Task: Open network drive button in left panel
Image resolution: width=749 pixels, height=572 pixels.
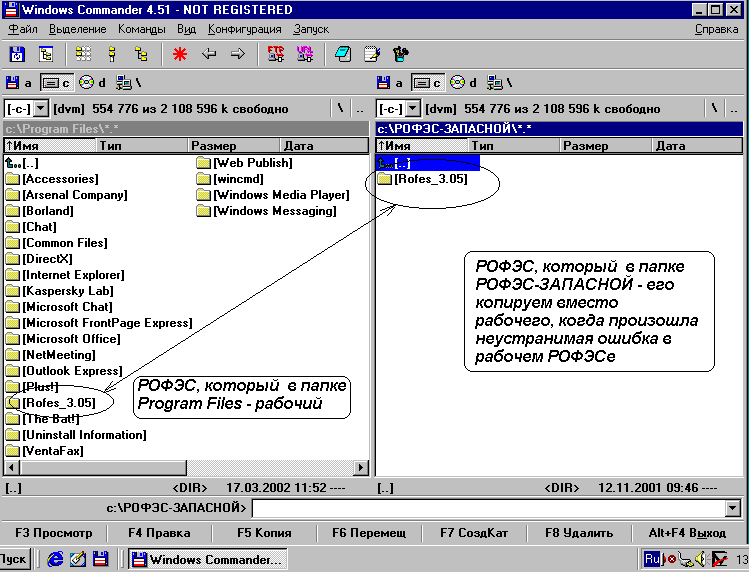Action: 128,83
